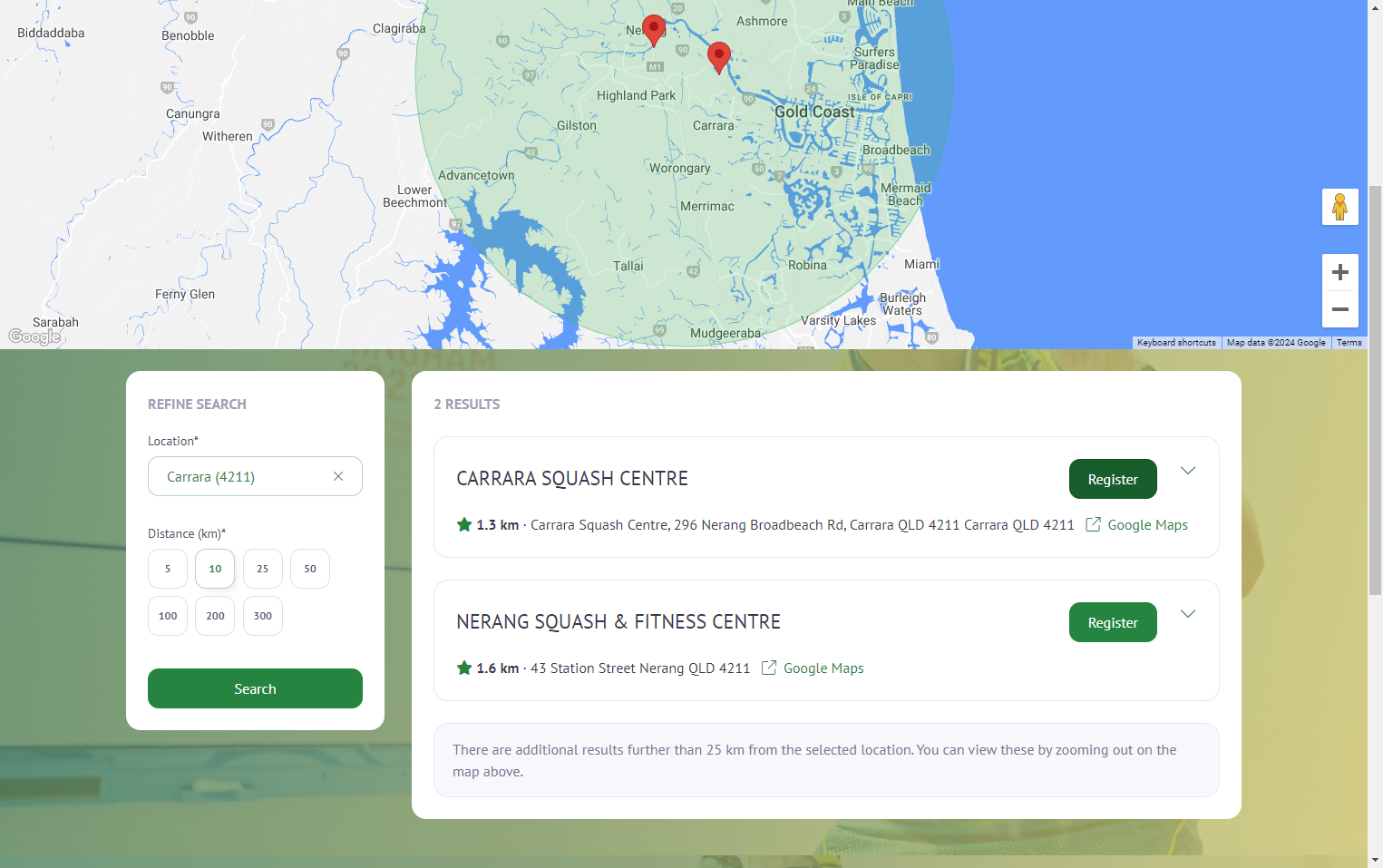Screen dimensions: 1383x868
Task: Open map Keyboard shortcuts
Action: pyautogui.click(x=1176, y=343)
